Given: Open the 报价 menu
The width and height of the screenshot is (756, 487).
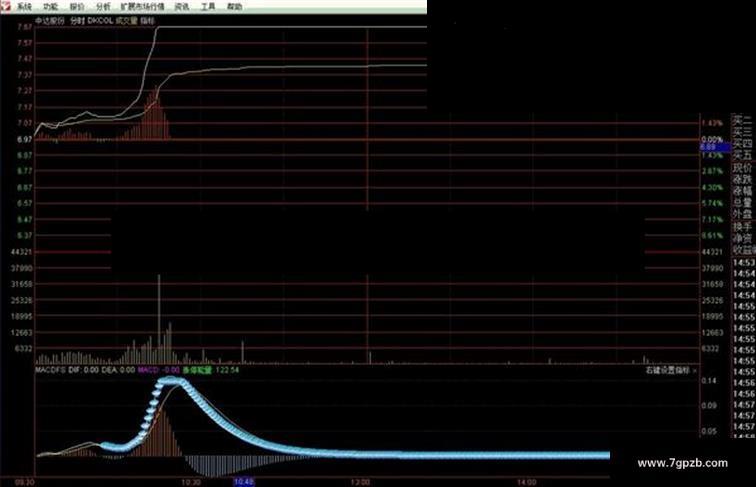Looking at the screenshot, I should click(x=77, y=7).
